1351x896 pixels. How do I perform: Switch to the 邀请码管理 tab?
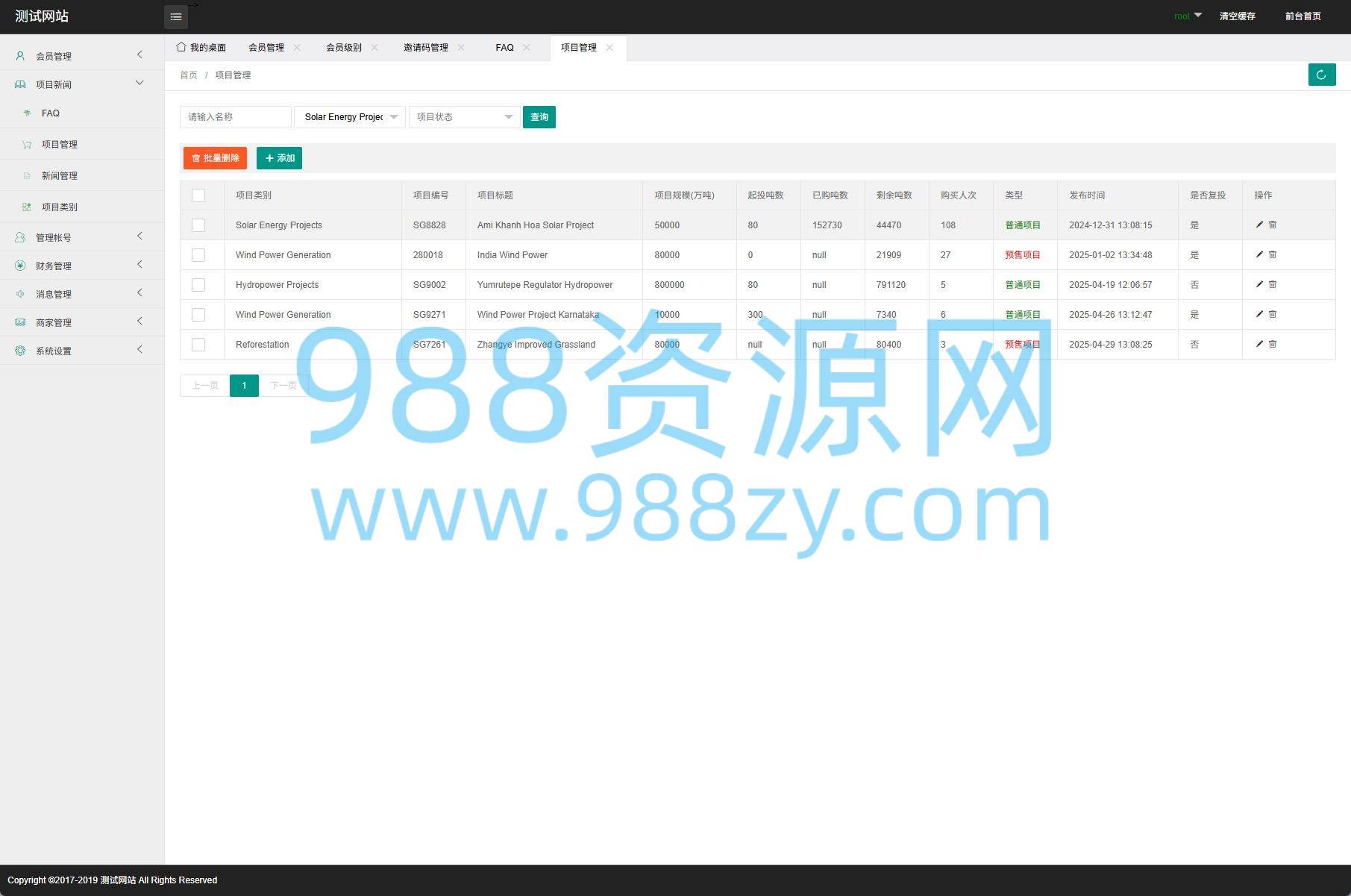tap(426, 48)
